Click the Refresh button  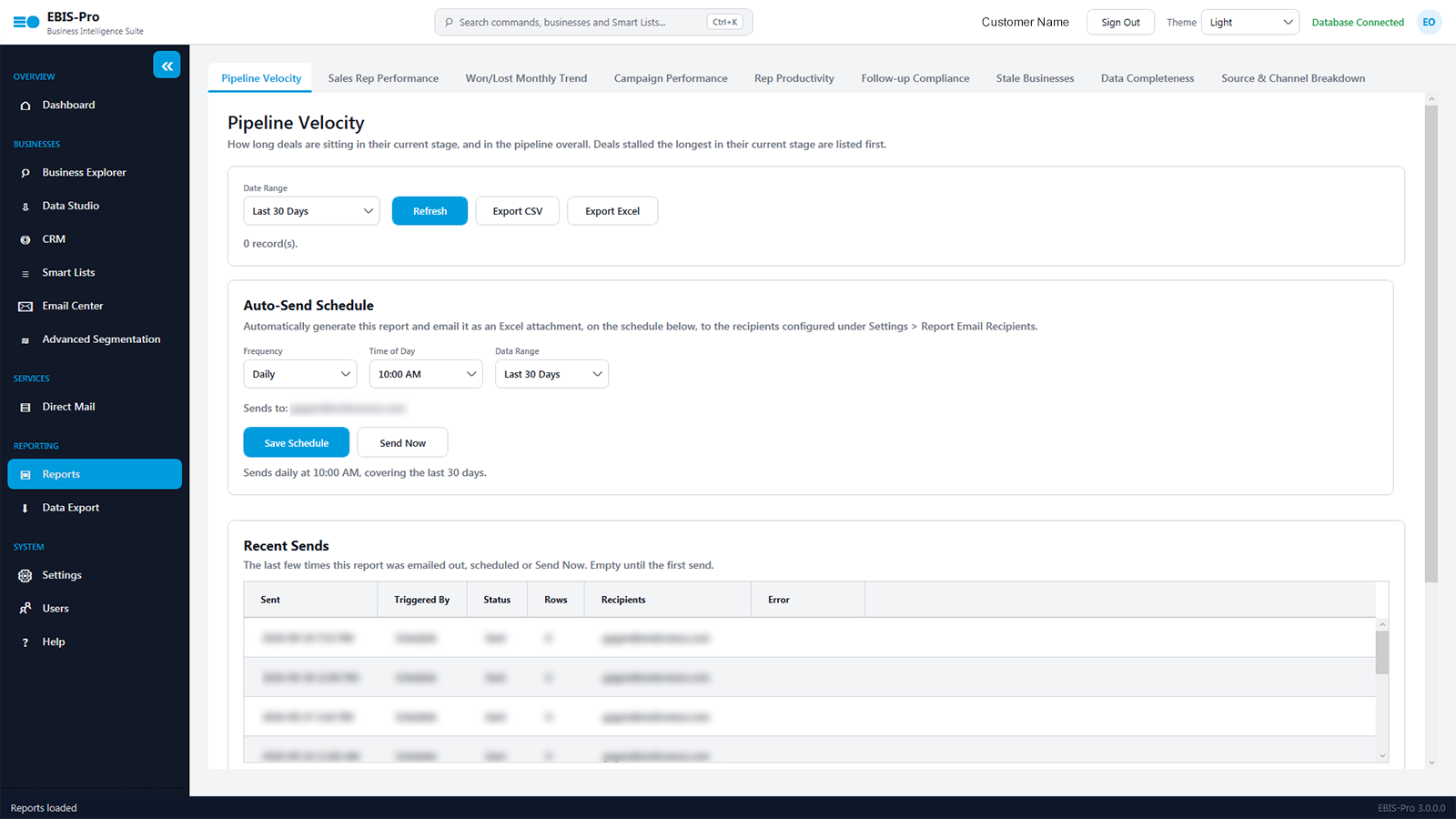coord(430,211)
